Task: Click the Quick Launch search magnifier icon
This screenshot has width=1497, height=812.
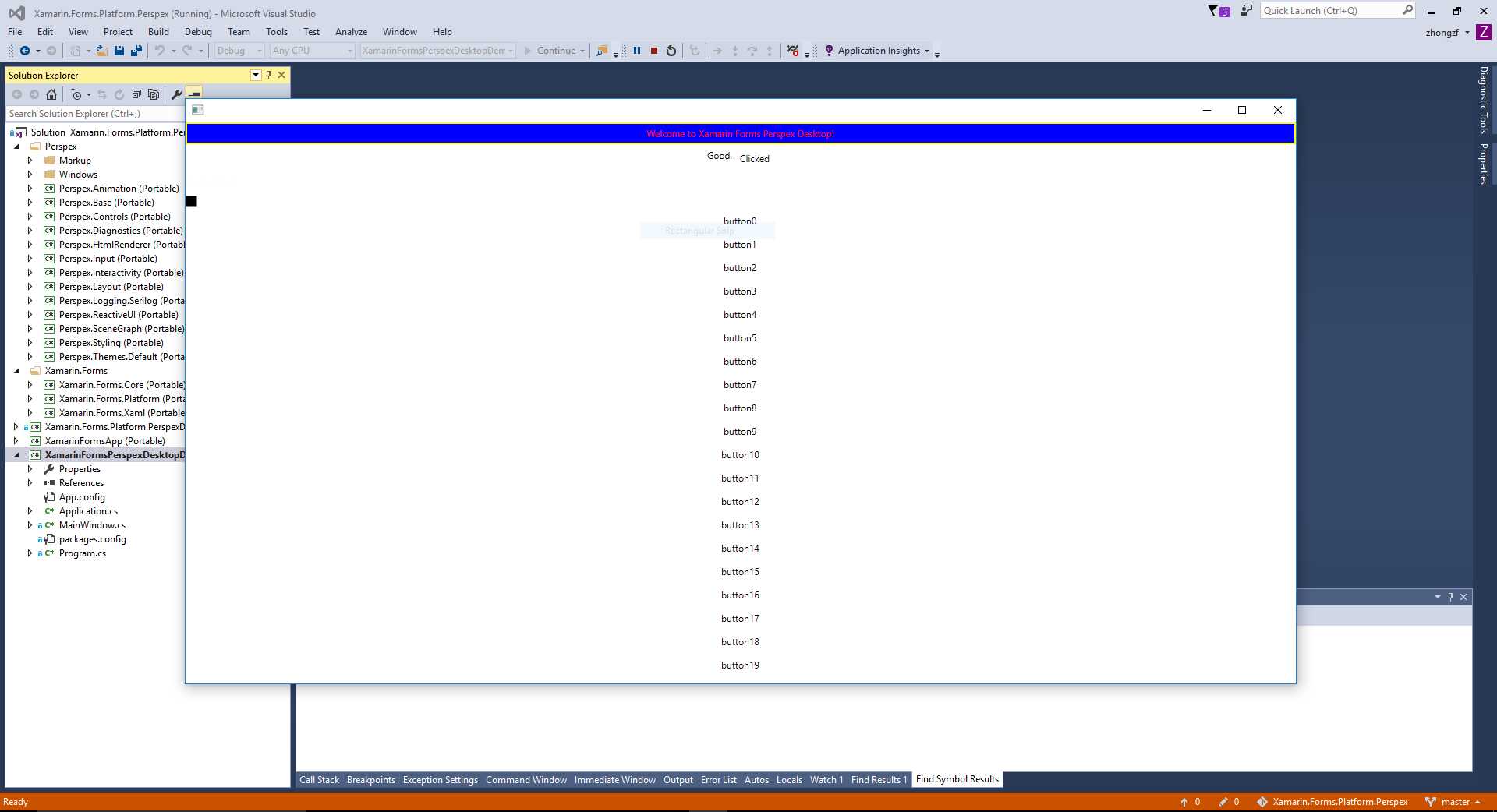Action: point(1407,10)
